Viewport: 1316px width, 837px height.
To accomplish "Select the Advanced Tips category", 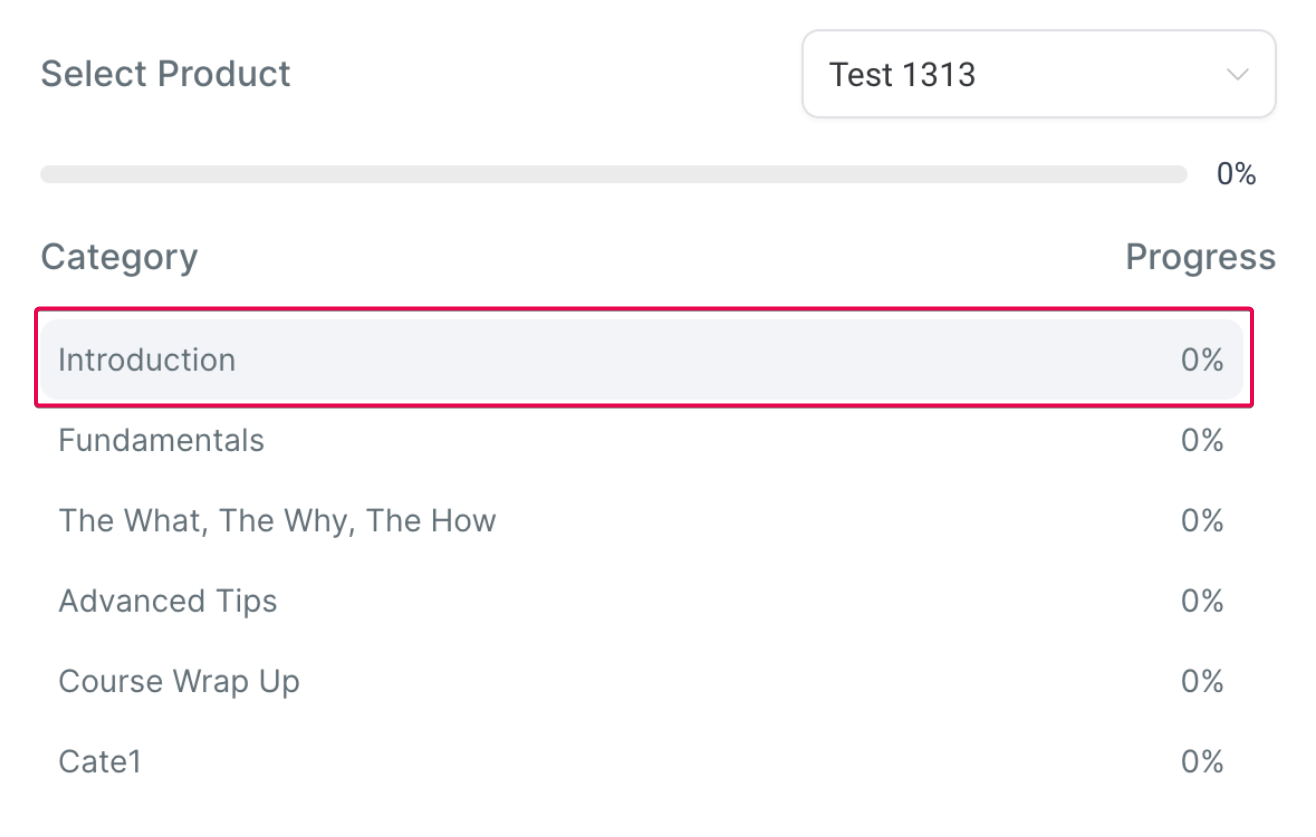I will [642, 601].
